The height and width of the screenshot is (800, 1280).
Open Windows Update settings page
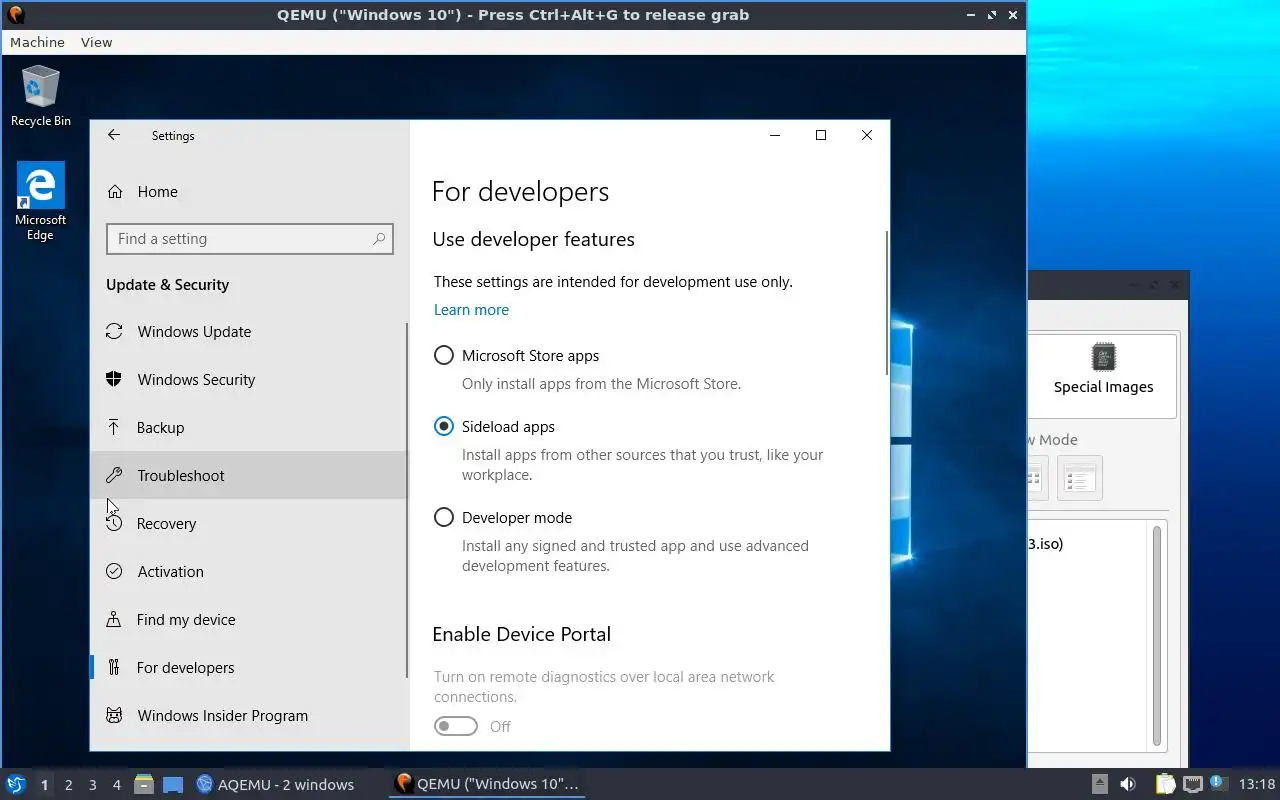click(x=248, y=332)
